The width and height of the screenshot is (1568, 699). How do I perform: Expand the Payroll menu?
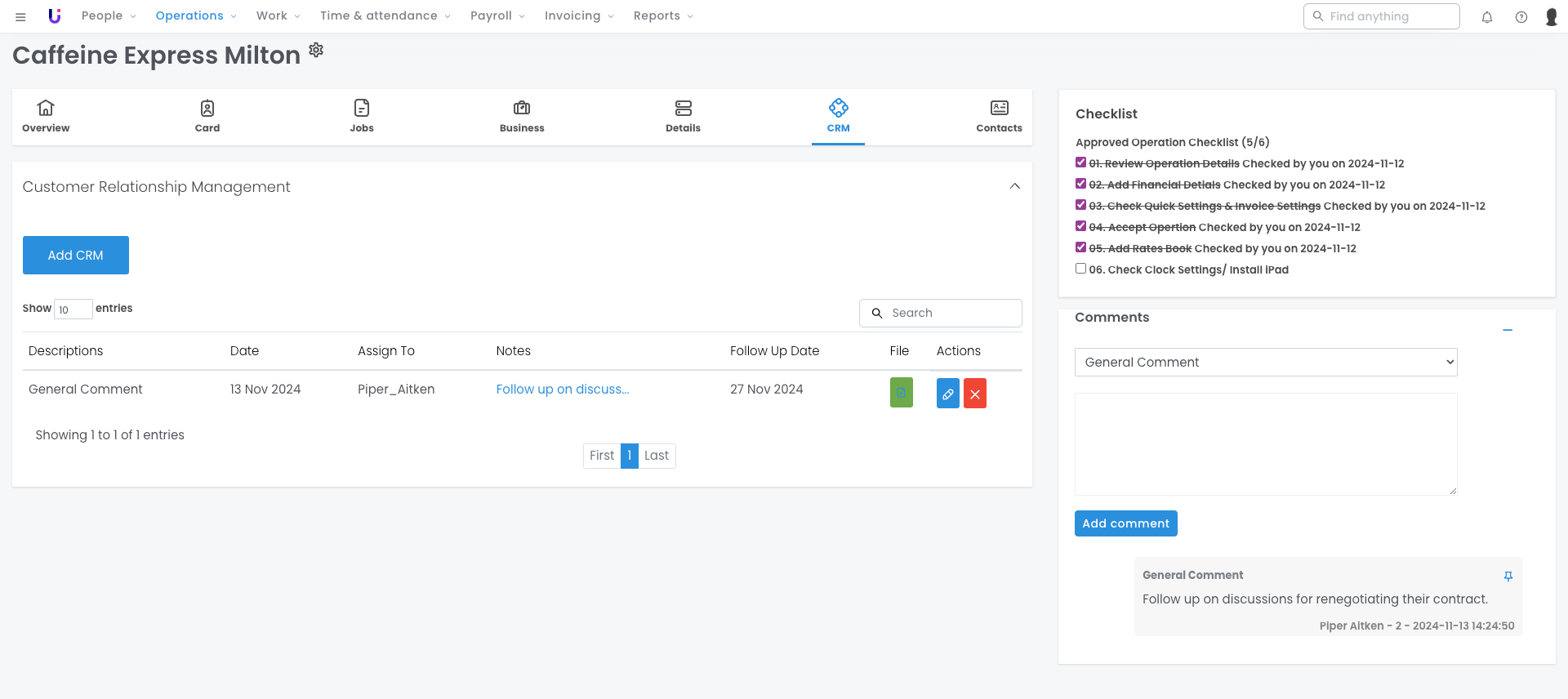(x=497, y=16)
